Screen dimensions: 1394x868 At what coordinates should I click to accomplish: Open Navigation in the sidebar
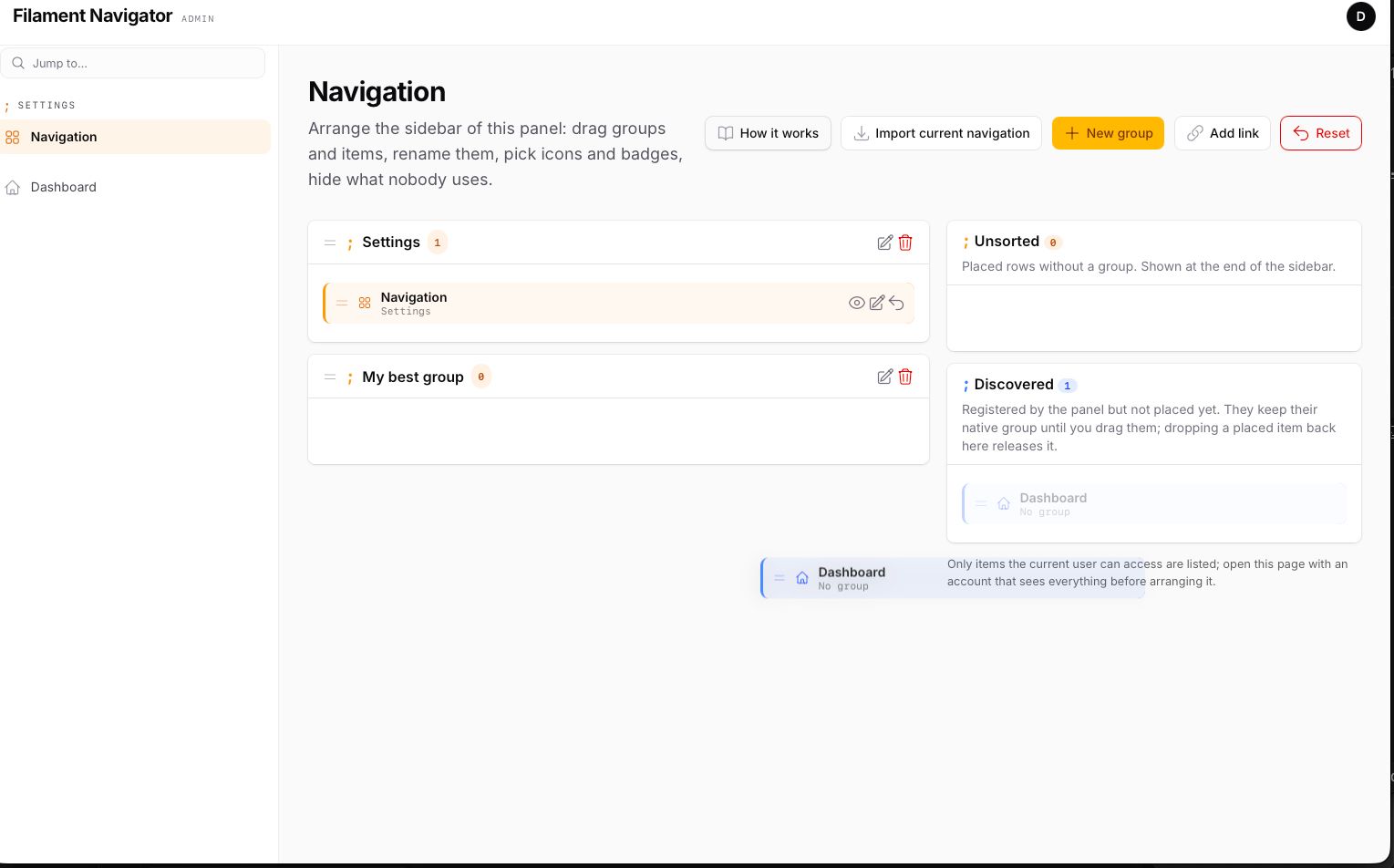click(x=135, y=137)
